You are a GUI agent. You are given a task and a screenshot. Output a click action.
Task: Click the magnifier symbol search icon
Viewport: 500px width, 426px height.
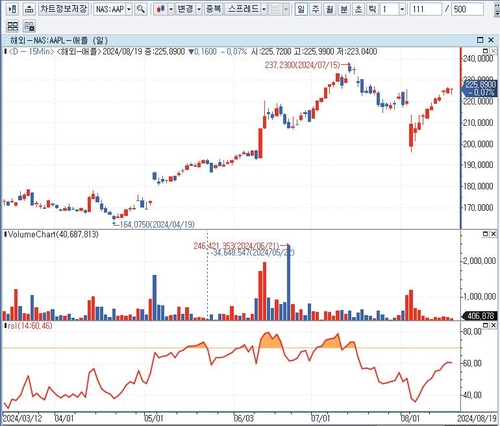(141, 9)
